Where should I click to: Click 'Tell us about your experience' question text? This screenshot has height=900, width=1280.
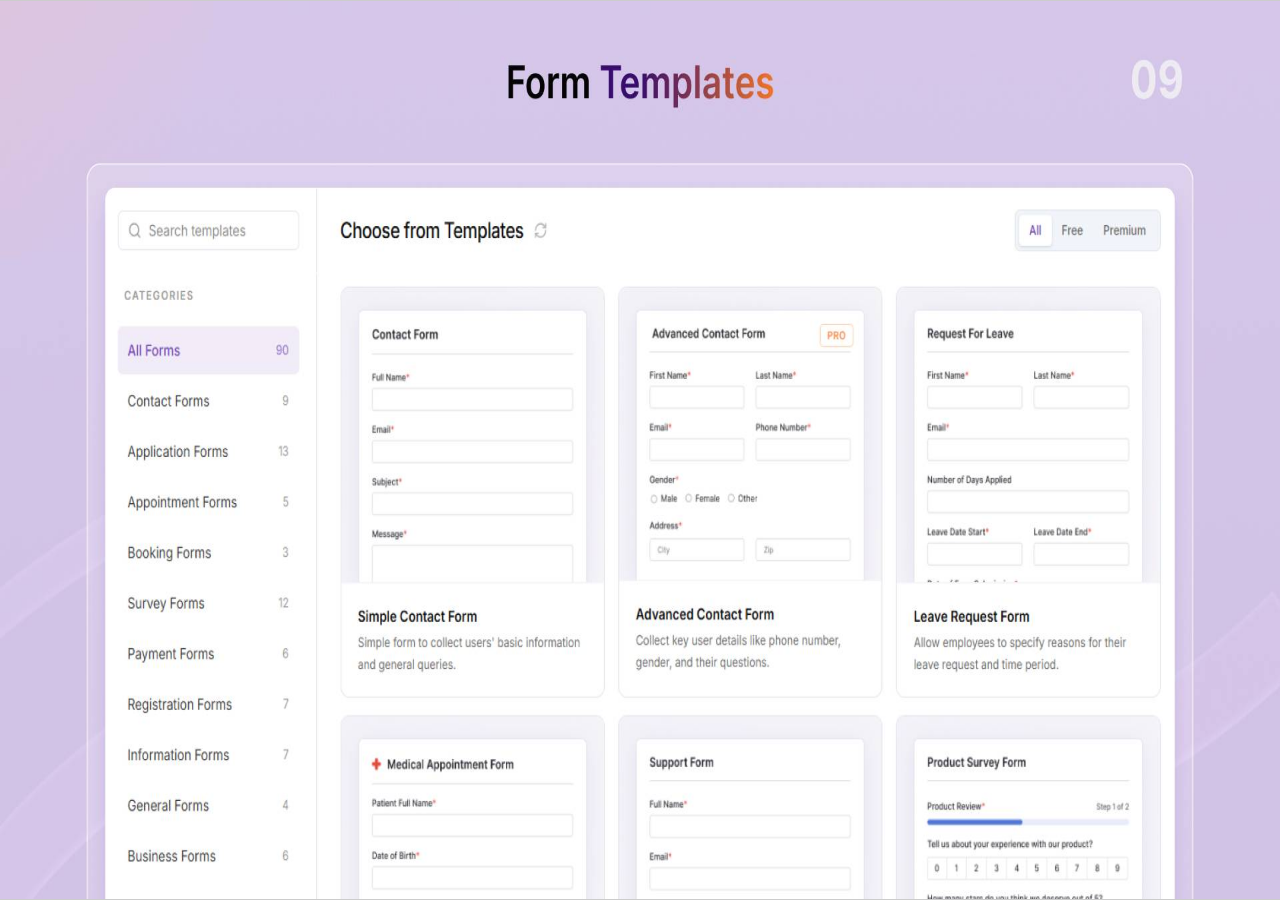(x=1010, y=844)
